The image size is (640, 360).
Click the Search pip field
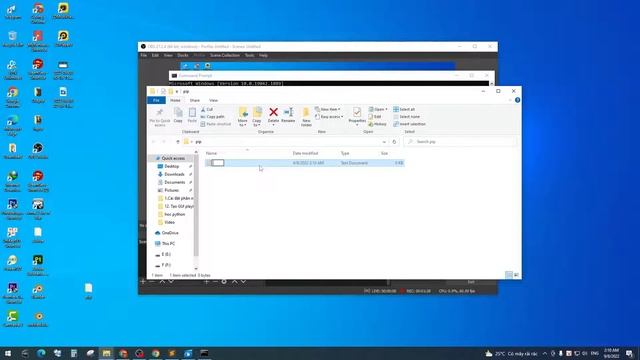[x=460, y=142]
